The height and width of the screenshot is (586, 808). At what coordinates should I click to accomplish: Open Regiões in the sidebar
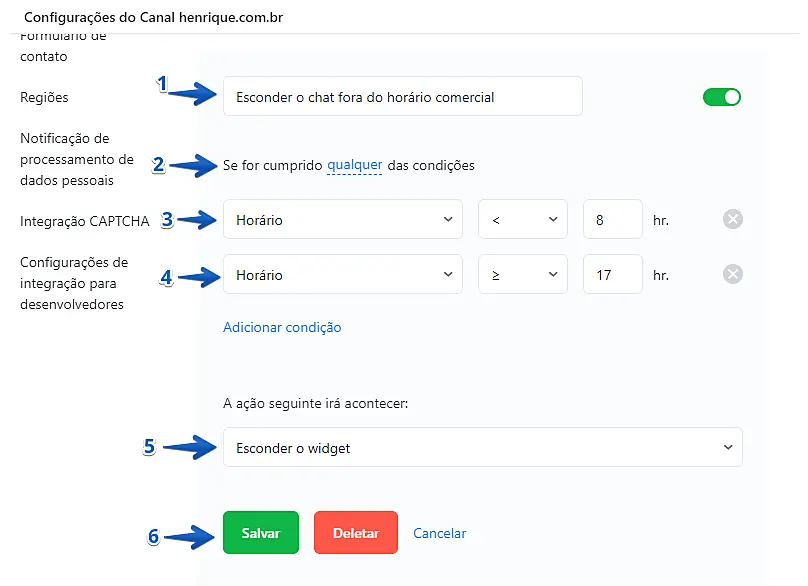point(44,98)
